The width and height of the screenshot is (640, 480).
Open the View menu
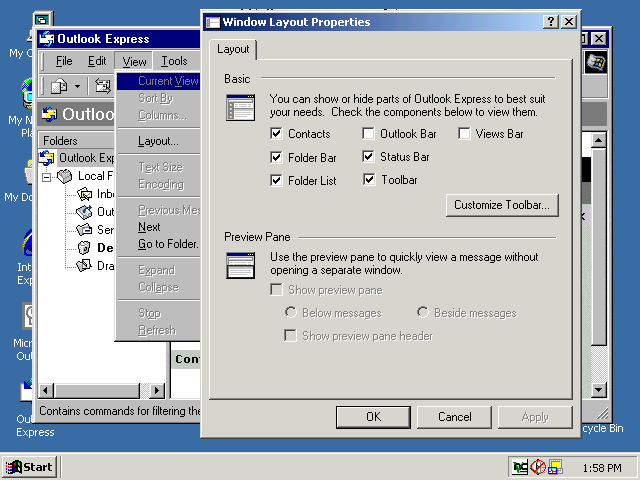click(134, 61)
